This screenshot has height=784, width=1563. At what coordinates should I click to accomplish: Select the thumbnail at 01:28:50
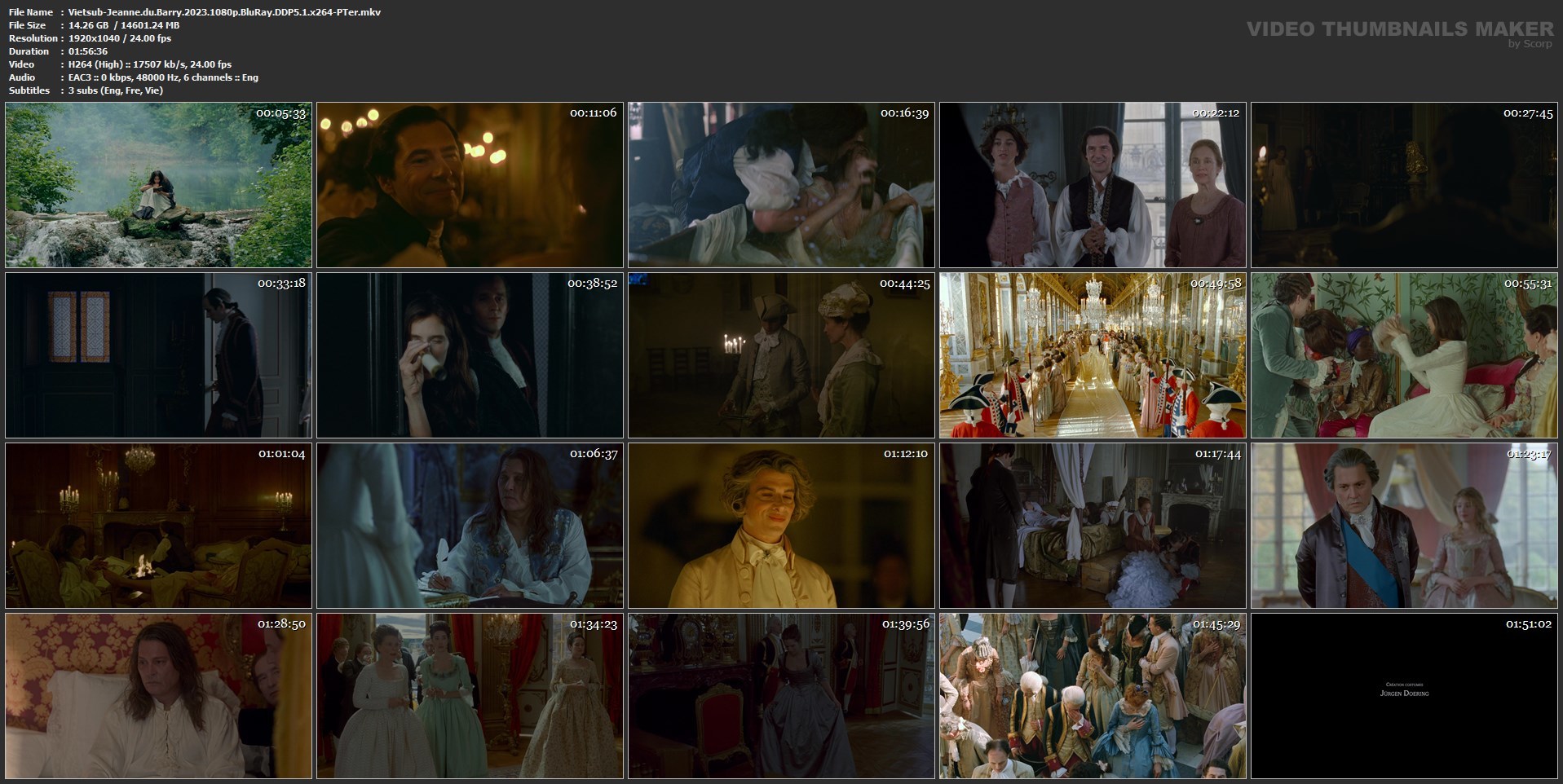(158, 696)
